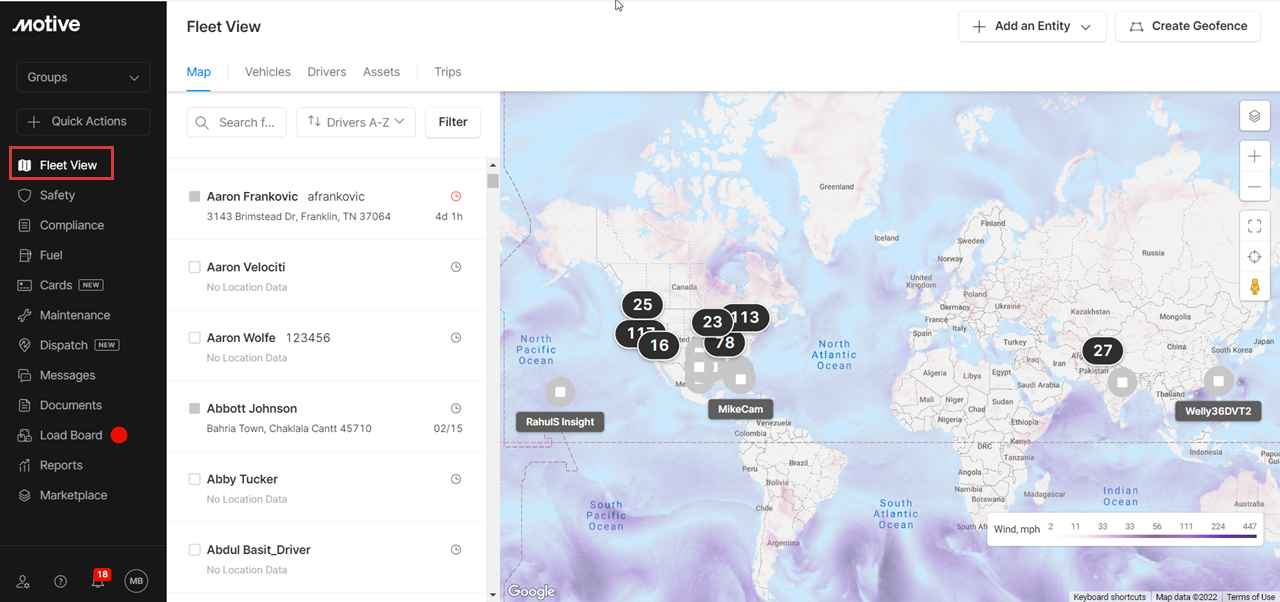Viewport: 1280px width, 602px height.
Task: Click the clock icon for Abby Tucker
Action: pos(456,479)
